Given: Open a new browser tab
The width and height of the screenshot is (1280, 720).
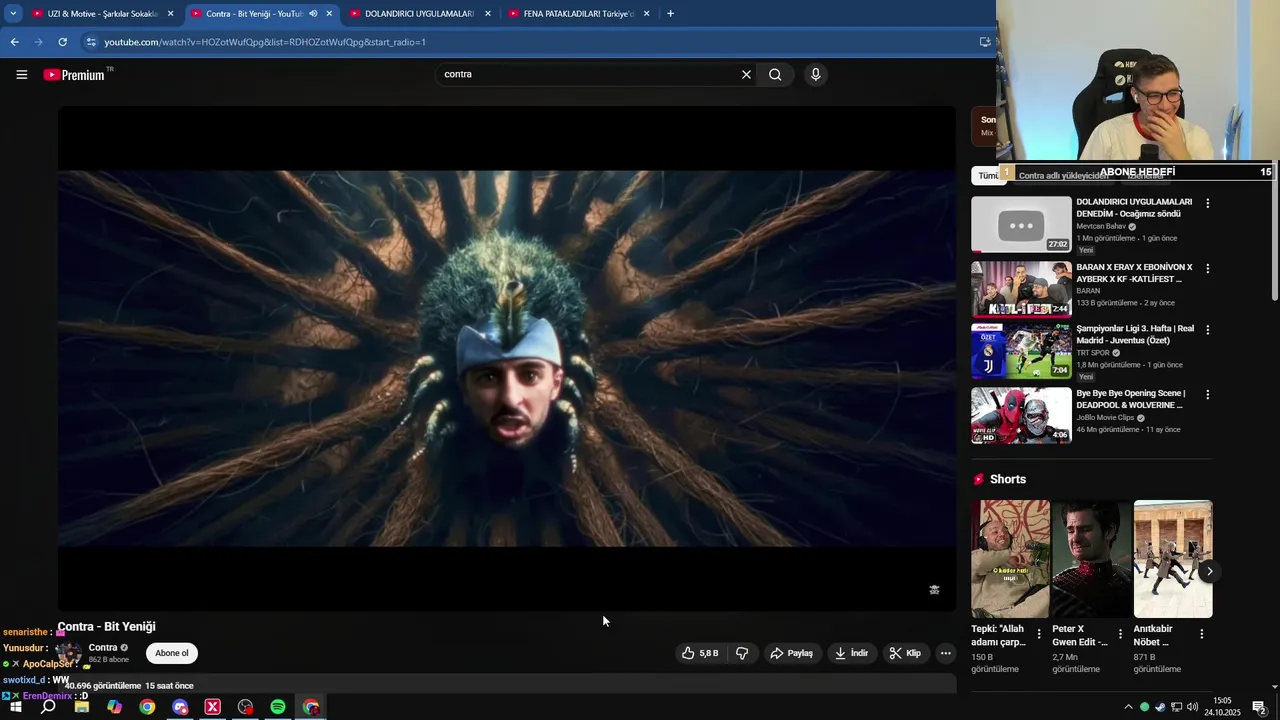Looking at the screenshot, I should [670, 14].
